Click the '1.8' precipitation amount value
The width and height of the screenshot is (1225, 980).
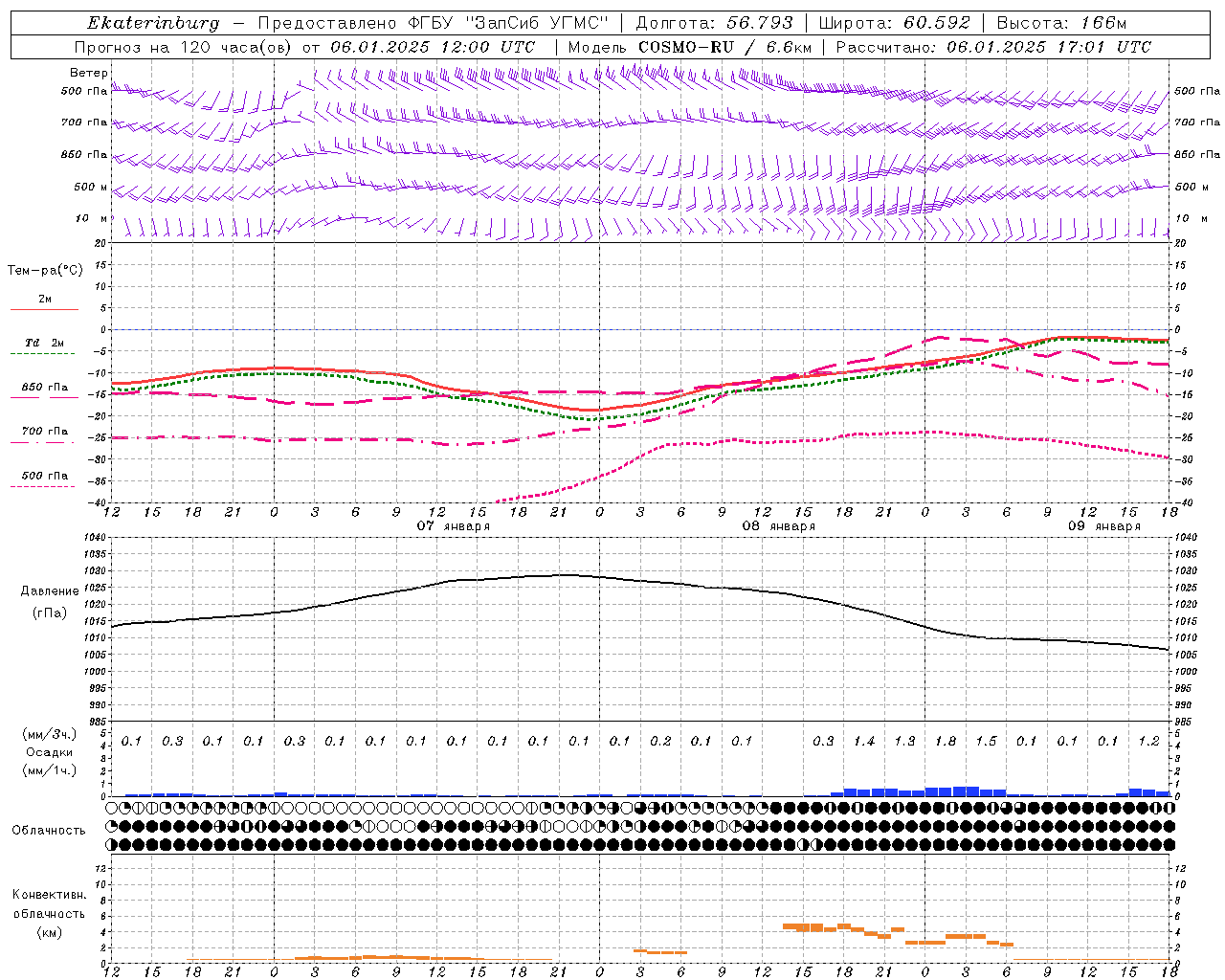pos(946,742)
